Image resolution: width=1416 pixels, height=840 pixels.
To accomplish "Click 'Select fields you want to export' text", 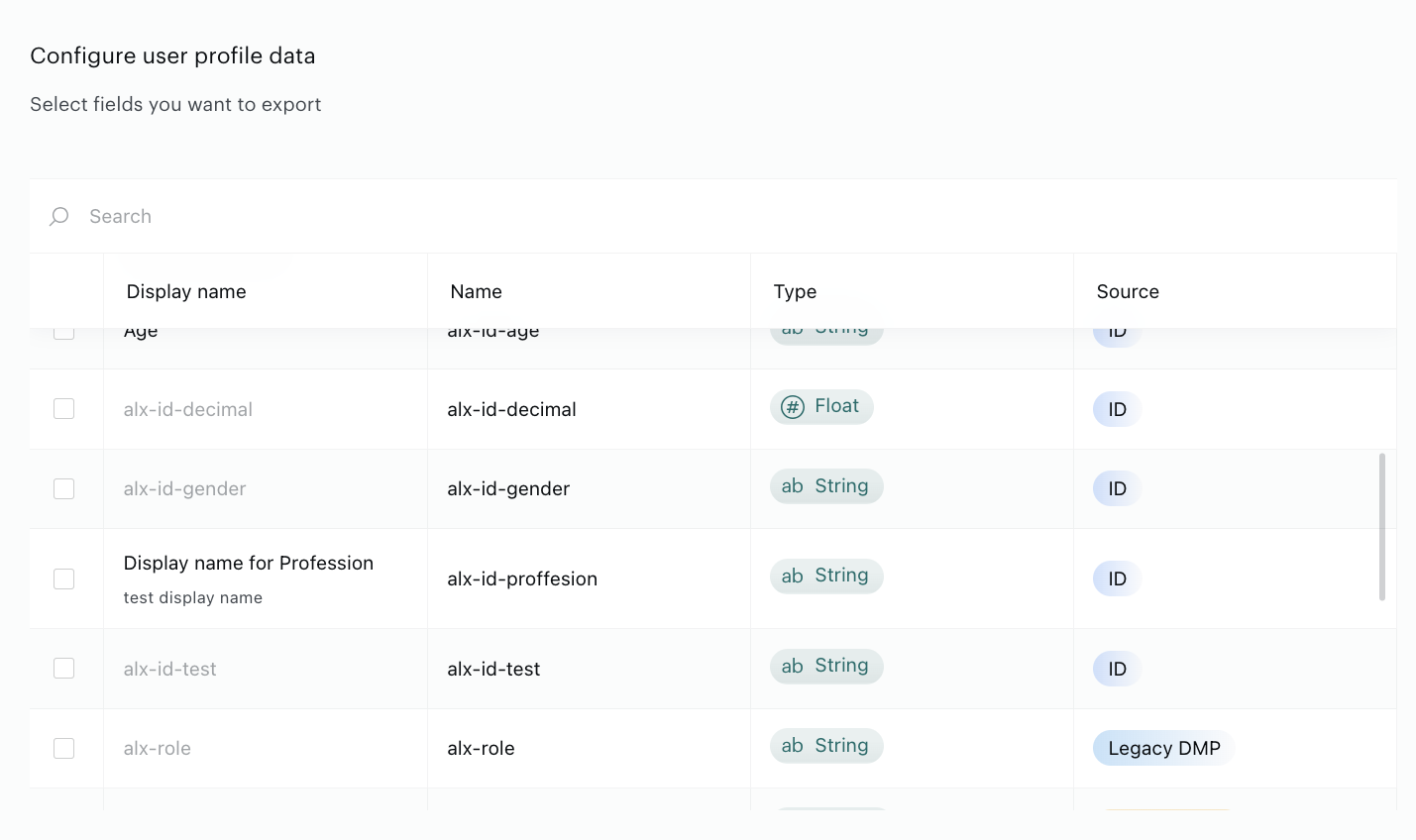I will coord(175,104).
